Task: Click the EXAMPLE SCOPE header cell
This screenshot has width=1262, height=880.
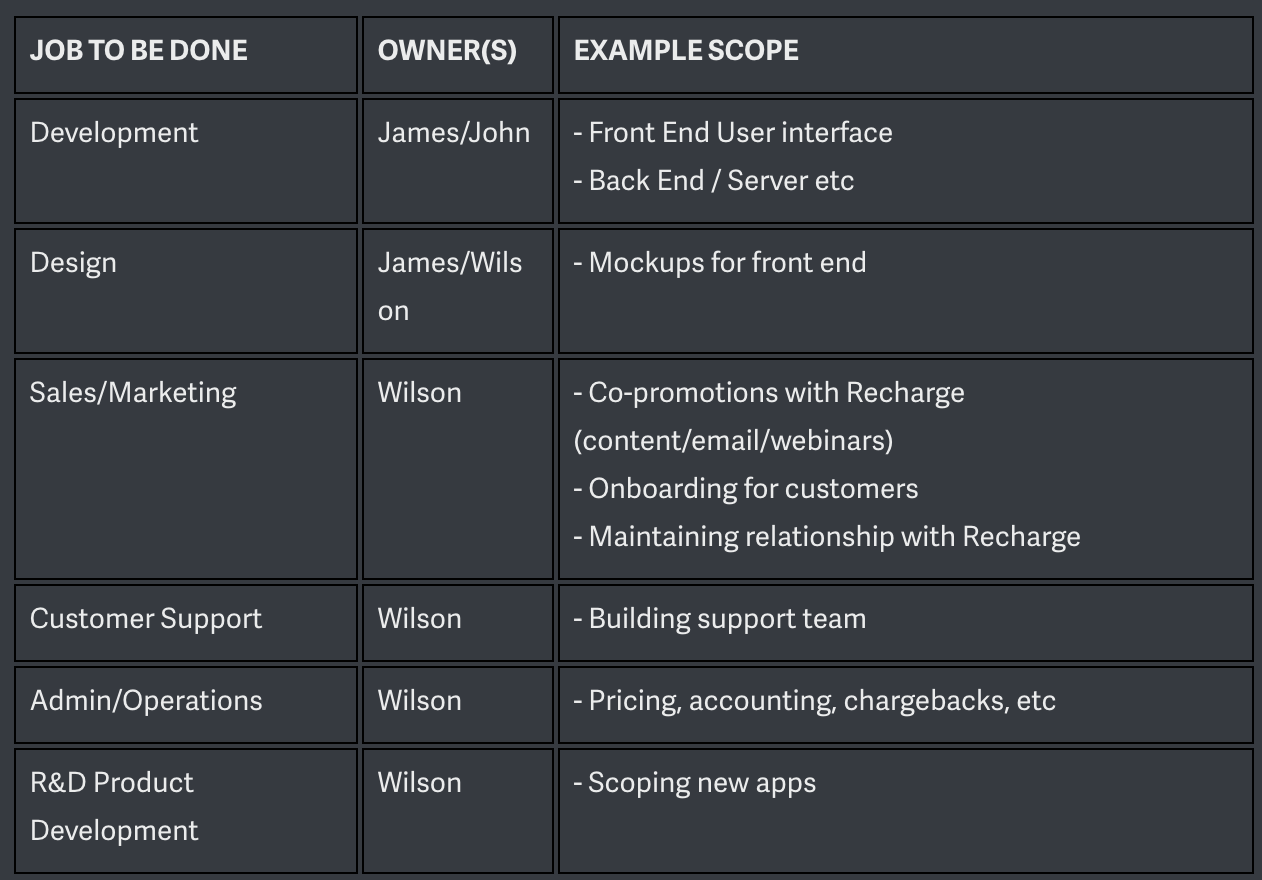Action: coord(905,55)
